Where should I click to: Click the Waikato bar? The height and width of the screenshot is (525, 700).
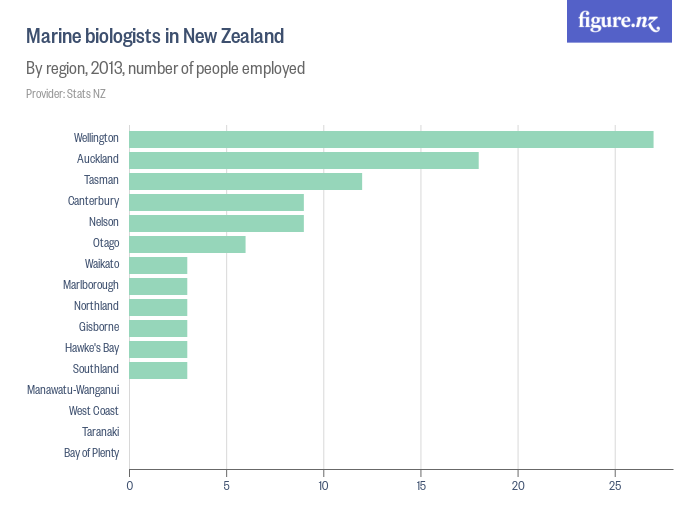pyautogui.click(x=158, y=265)
